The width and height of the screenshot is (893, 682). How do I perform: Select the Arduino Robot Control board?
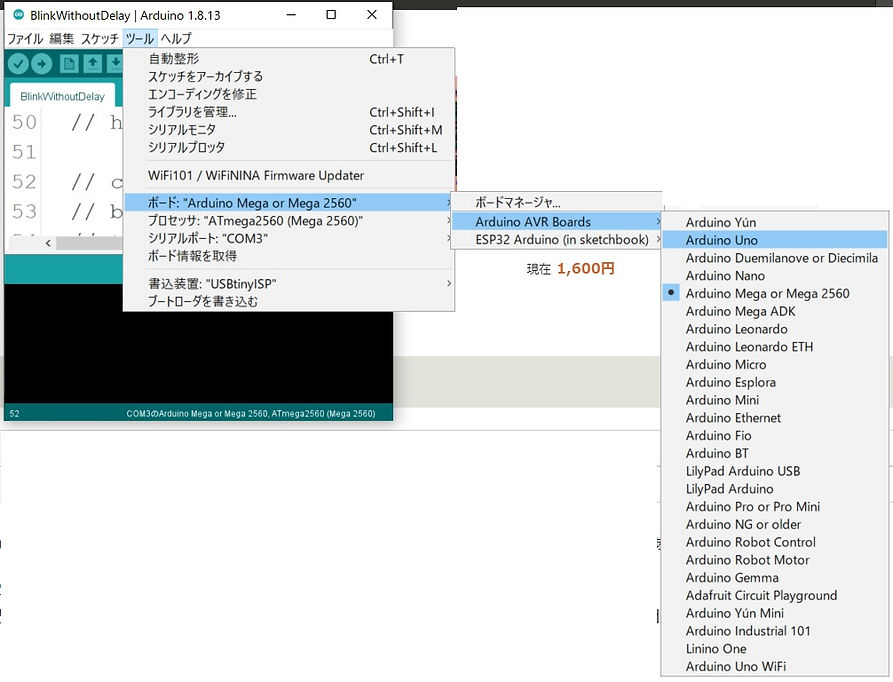click(775, 542)
